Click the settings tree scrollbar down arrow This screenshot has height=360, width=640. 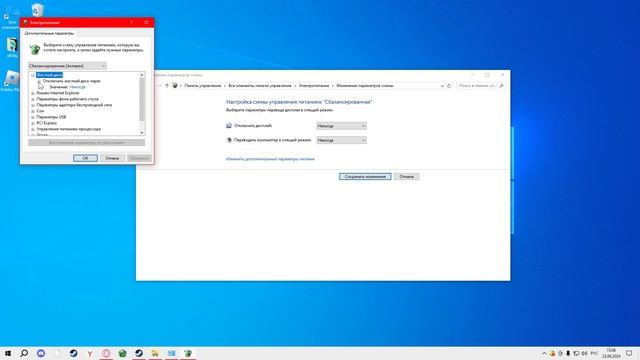[x=142, y=133]
